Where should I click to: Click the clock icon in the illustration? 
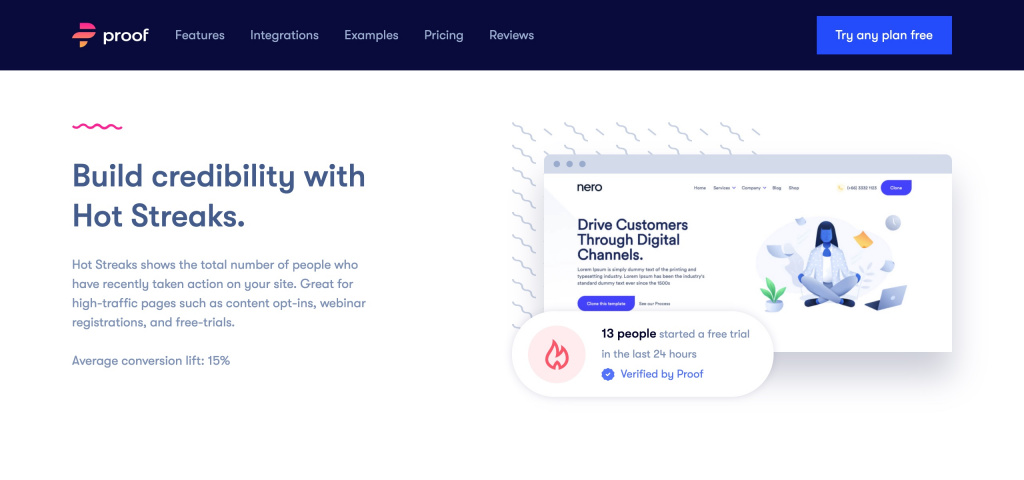tap(893, 222)
